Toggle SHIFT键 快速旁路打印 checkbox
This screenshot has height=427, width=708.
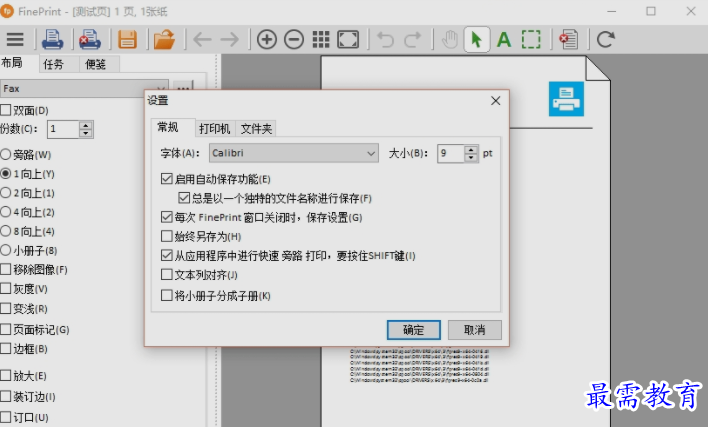pyautogui.click(x=167, y=255)
